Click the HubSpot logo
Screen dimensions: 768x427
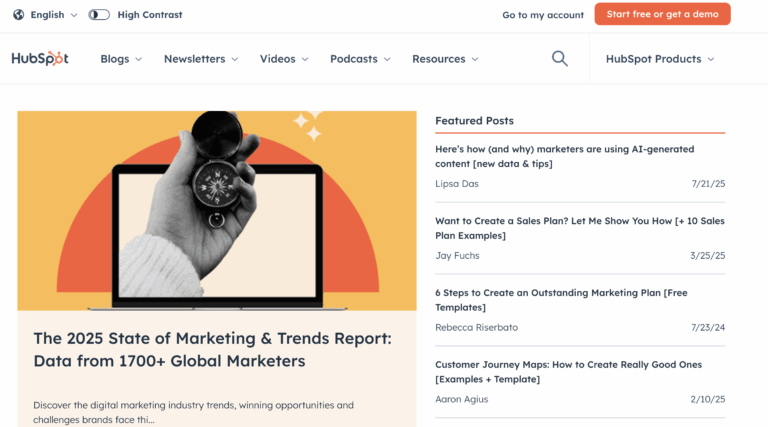[x=40, y=59]
